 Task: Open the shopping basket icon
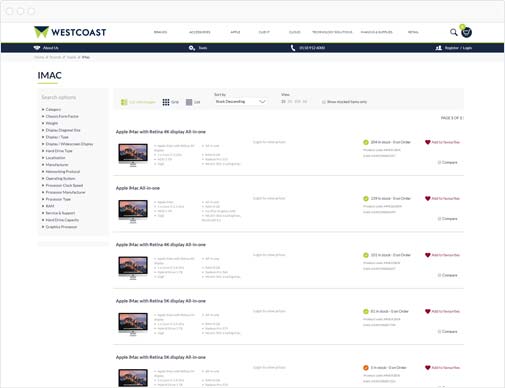[x=466, y=32]
